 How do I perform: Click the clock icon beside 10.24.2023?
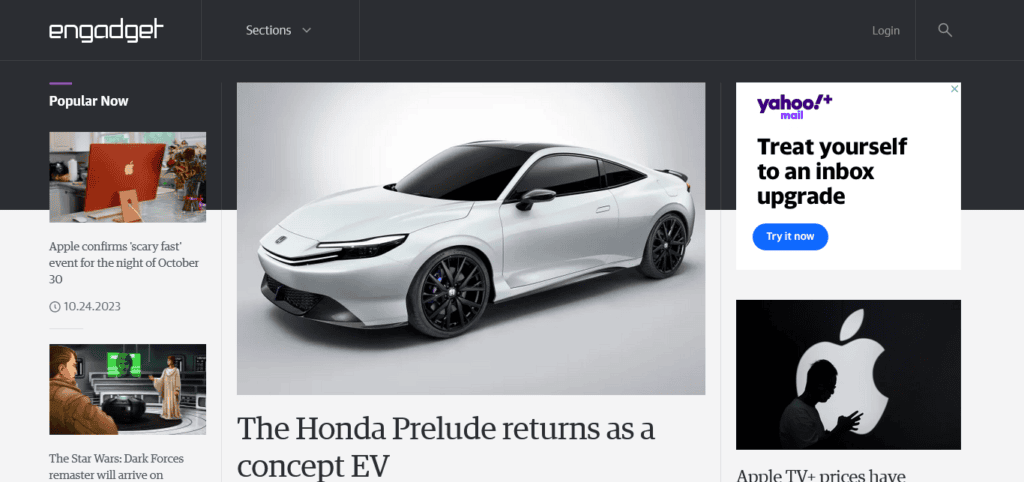[55, 306]
